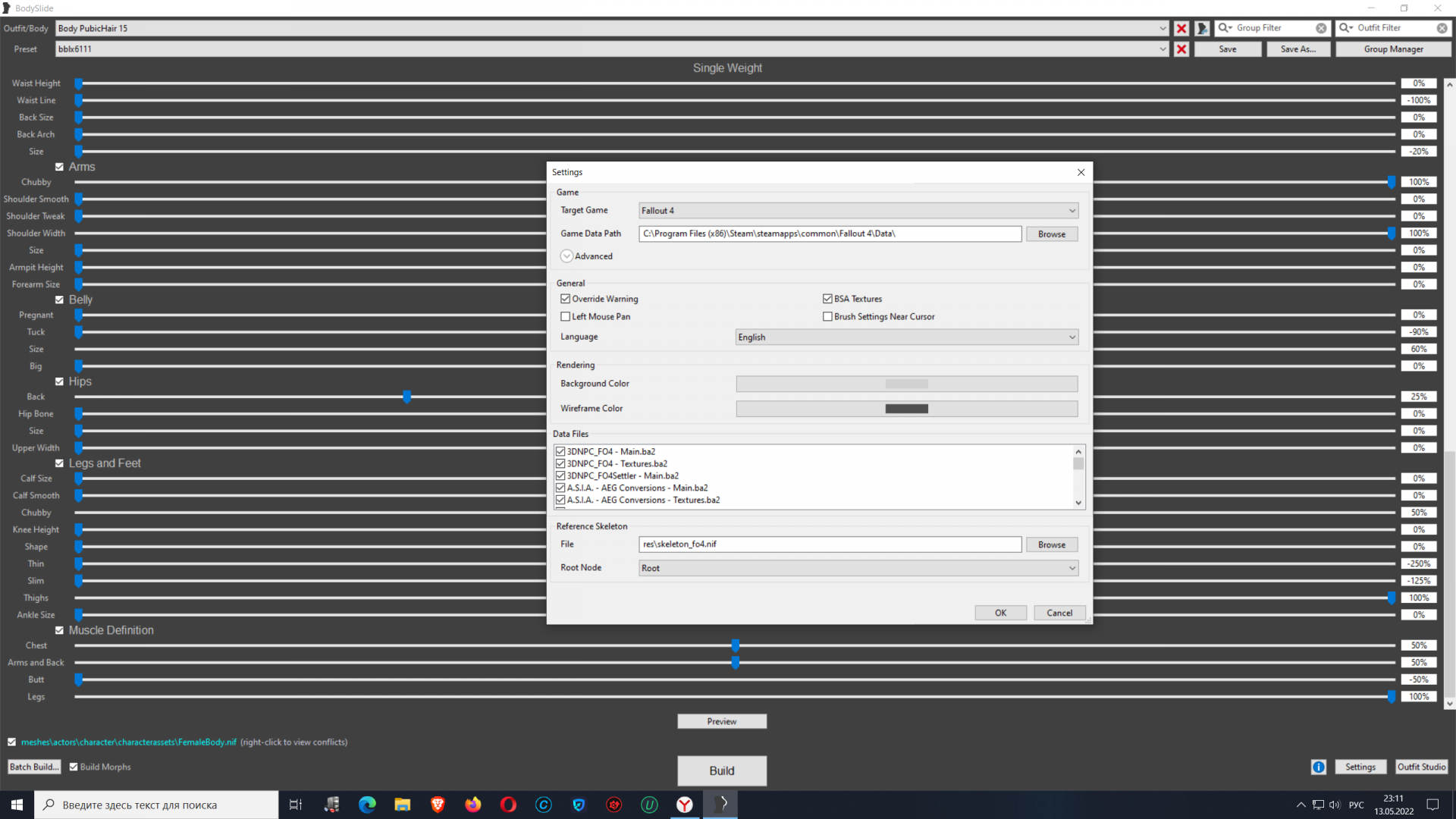
Task: Click the red X beside Preset dropdown
Action: [x=1181, y=49]
